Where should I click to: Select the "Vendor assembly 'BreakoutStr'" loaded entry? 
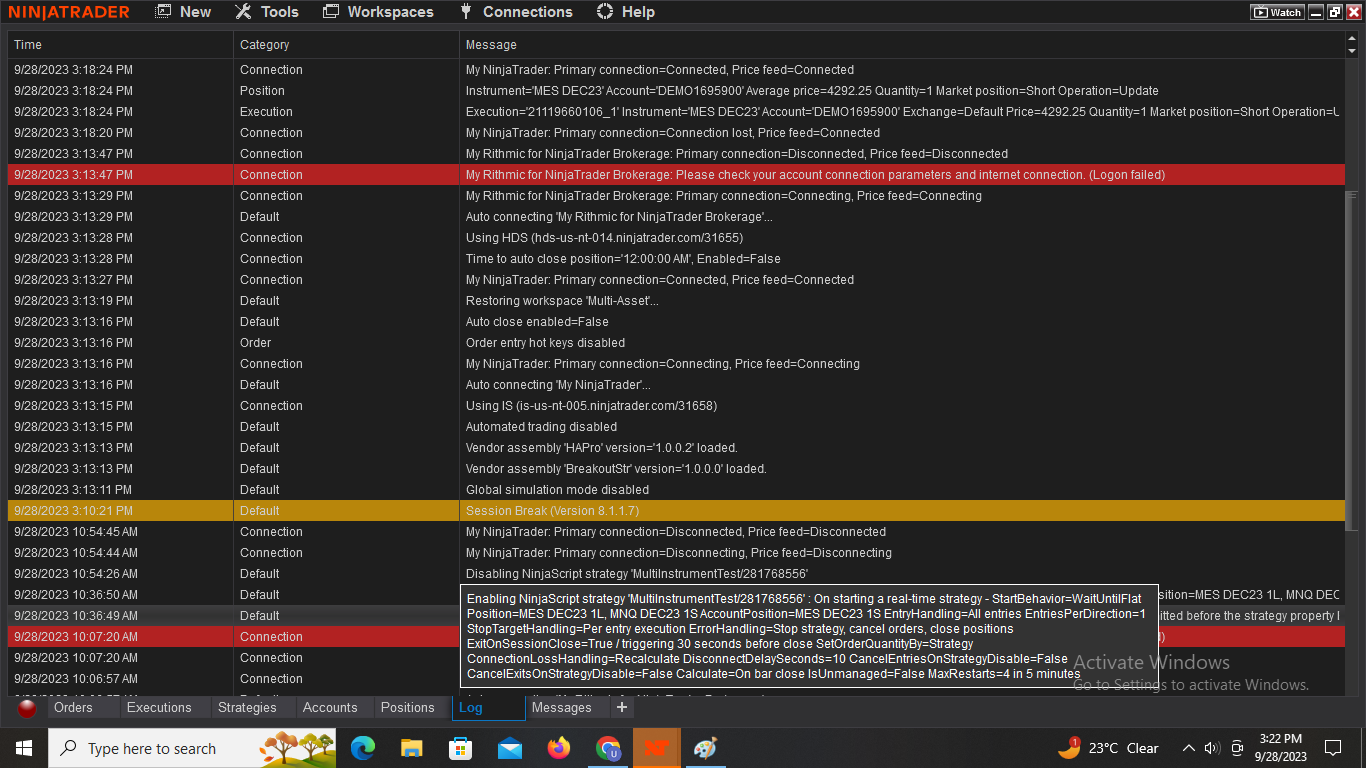point(616,469)
